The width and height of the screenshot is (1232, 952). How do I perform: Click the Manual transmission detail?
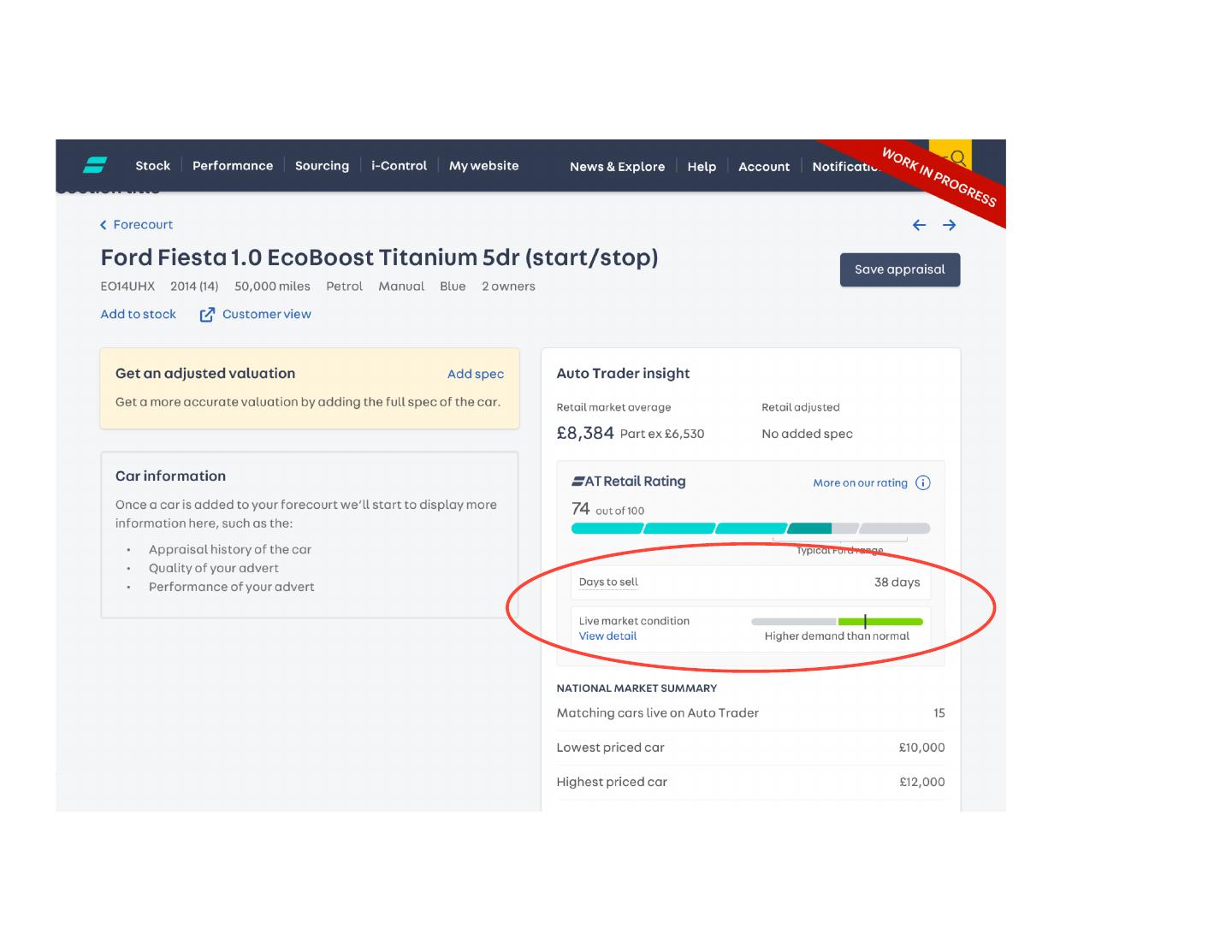tap(401, 286)
